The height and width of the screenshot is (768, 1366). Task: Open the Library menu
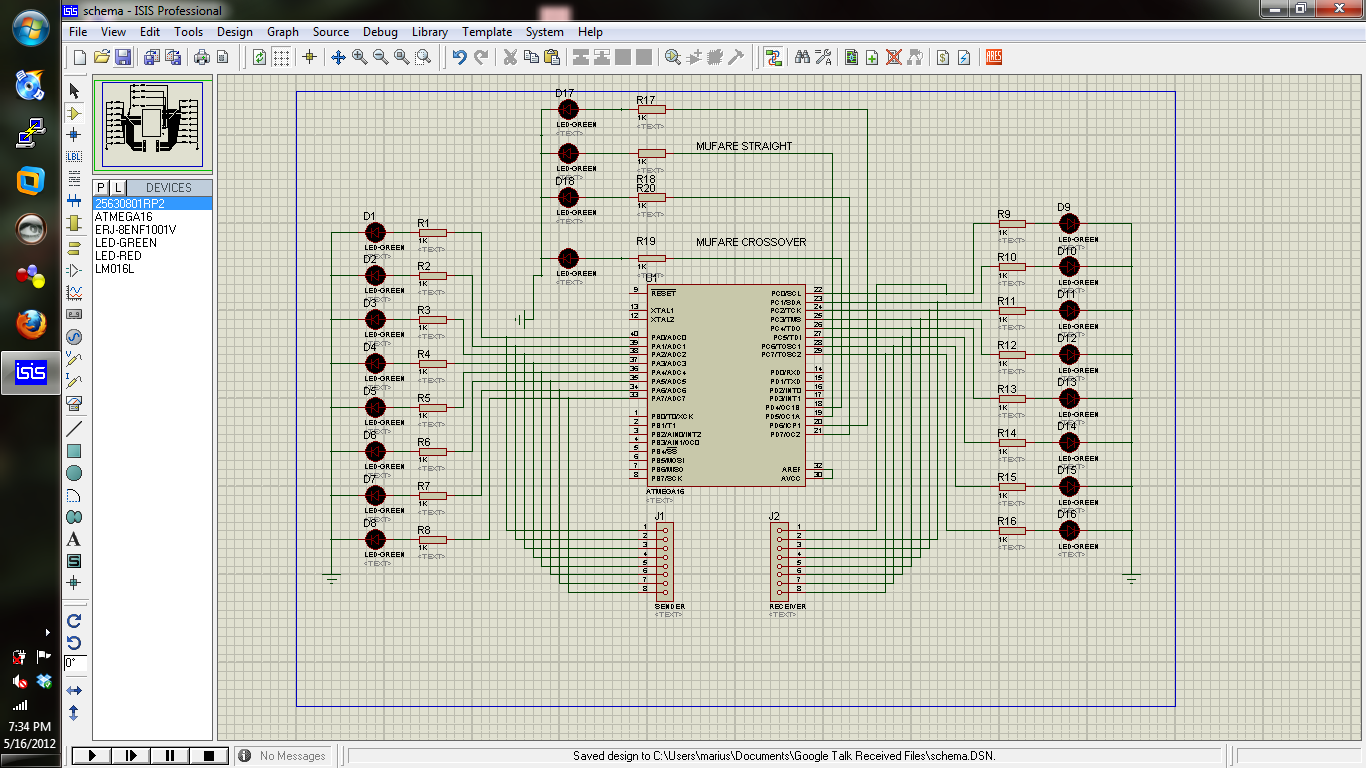pos(430,32)
